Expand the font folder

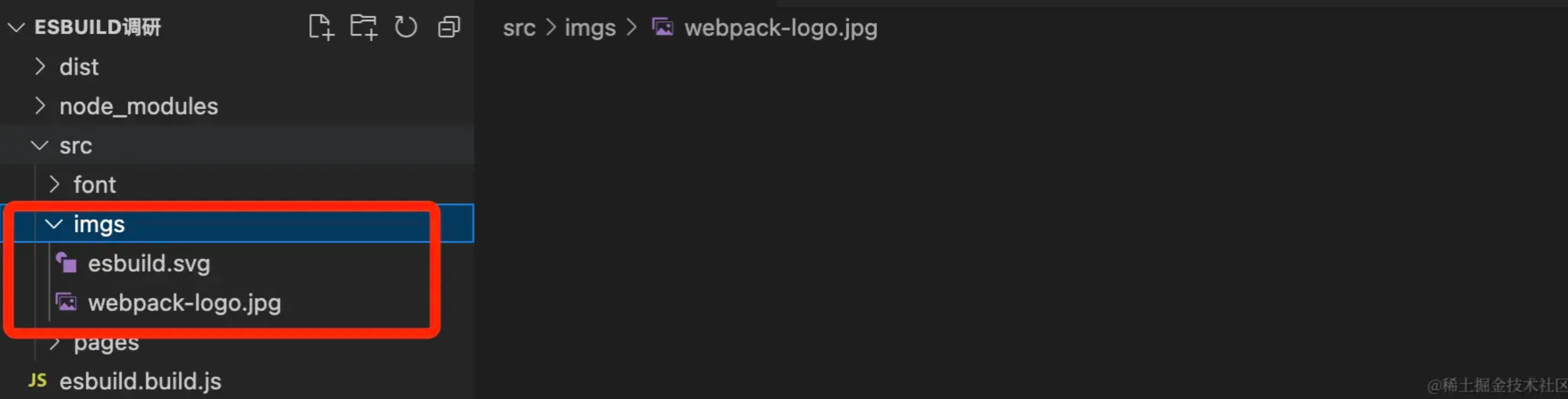[x=54, y=185]
